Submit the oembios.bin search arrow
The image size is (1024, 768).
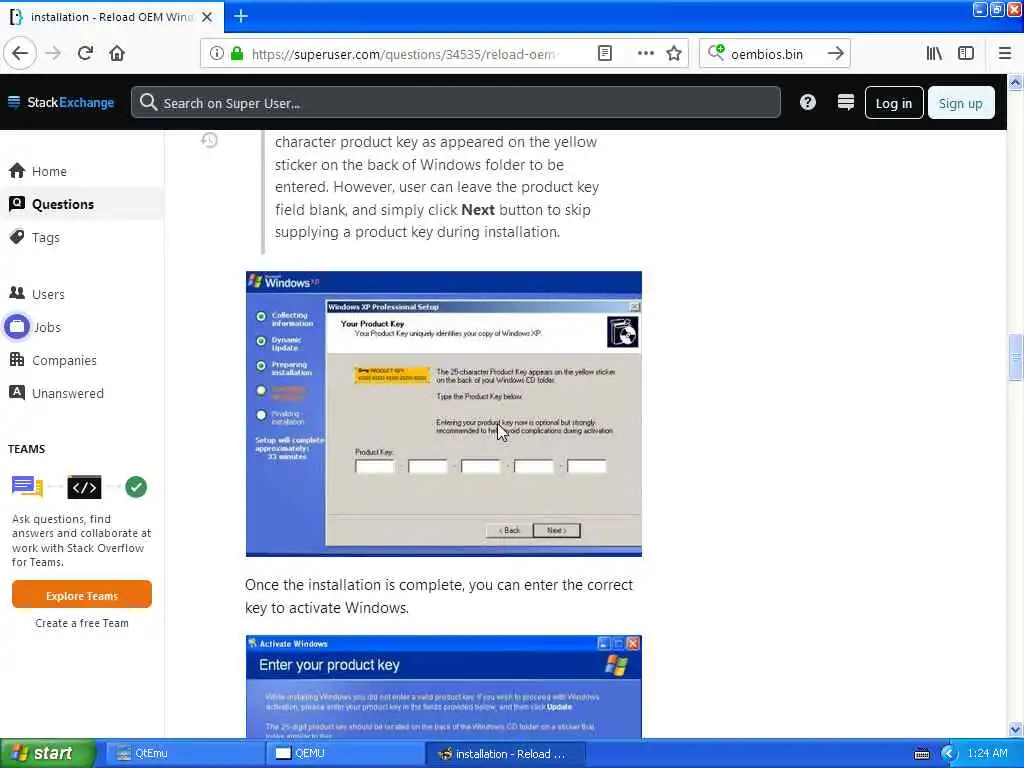click(x=835, y=54)
